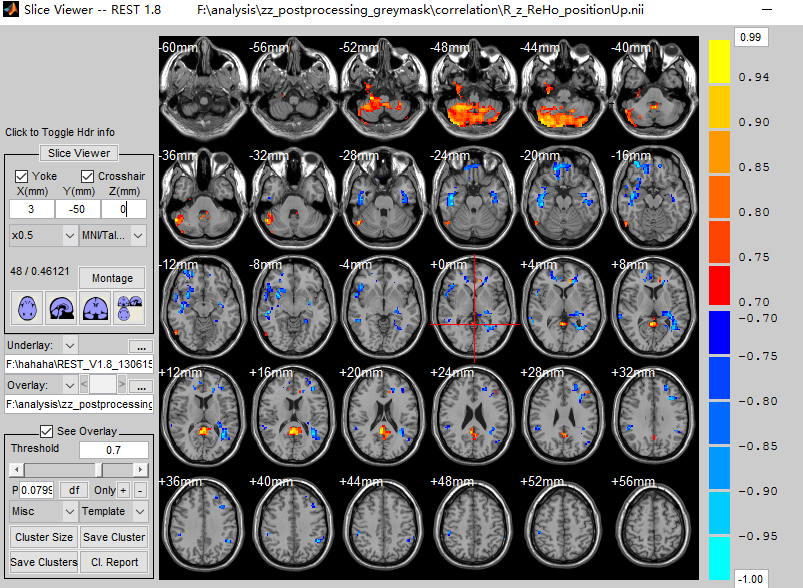Go to previous overlay with < arrow

(x=84, y=384)
